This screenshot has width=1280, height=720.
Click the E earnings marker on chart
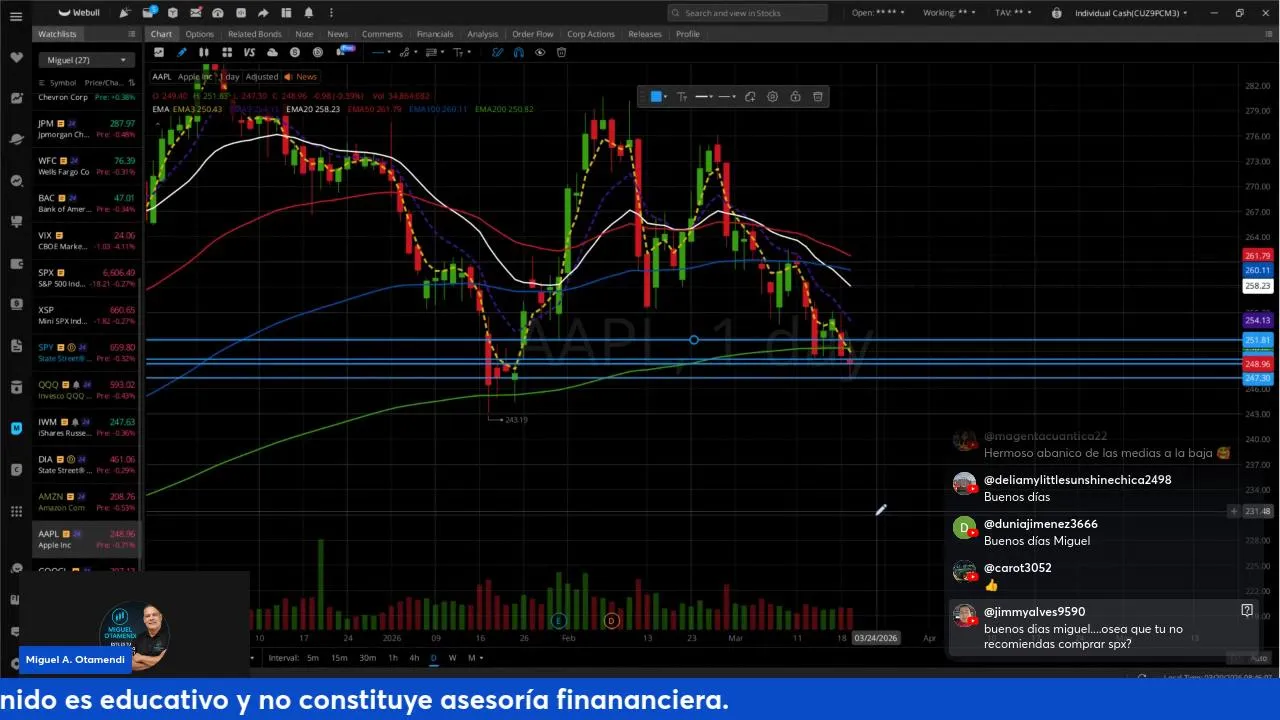(x=559, y=621)
